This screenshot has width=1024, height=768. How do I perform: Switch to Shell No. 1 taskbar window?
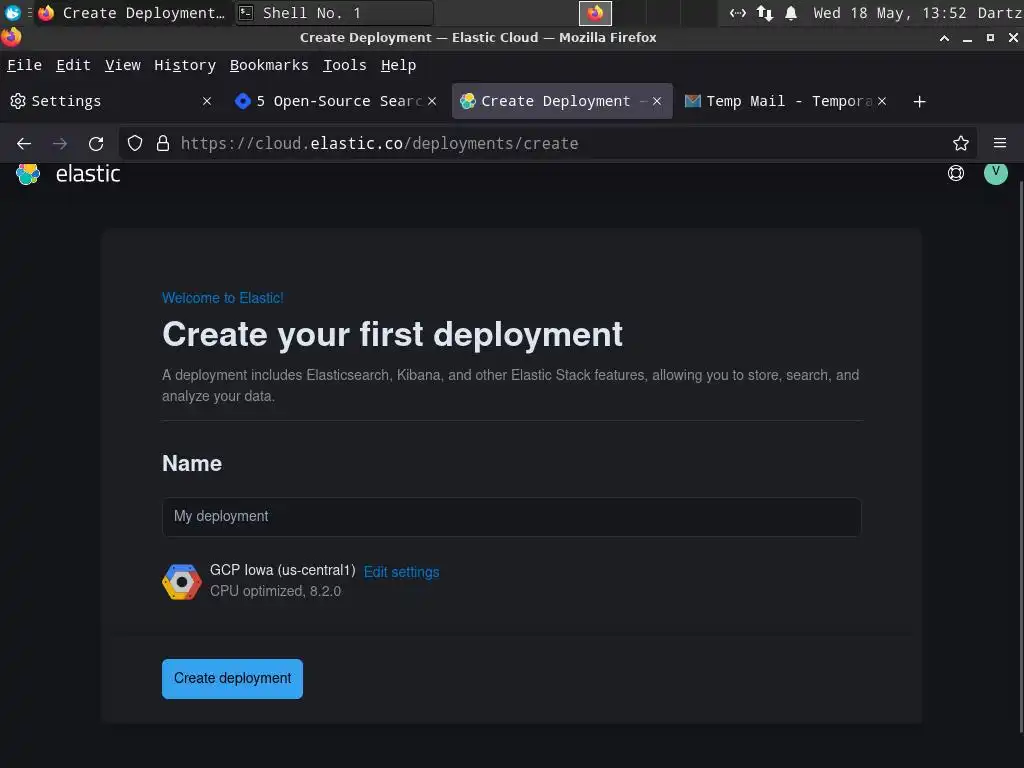[x=334, y=13]
